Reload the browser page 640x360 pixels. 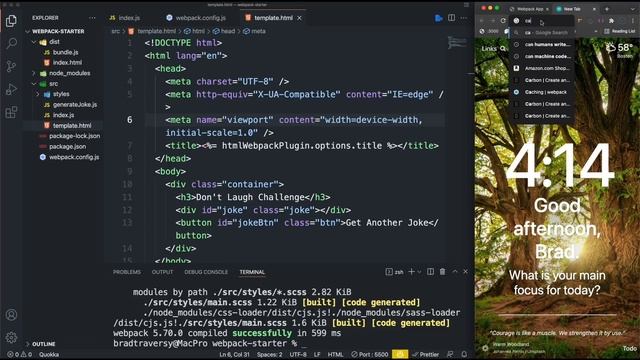tap(503, 20)
